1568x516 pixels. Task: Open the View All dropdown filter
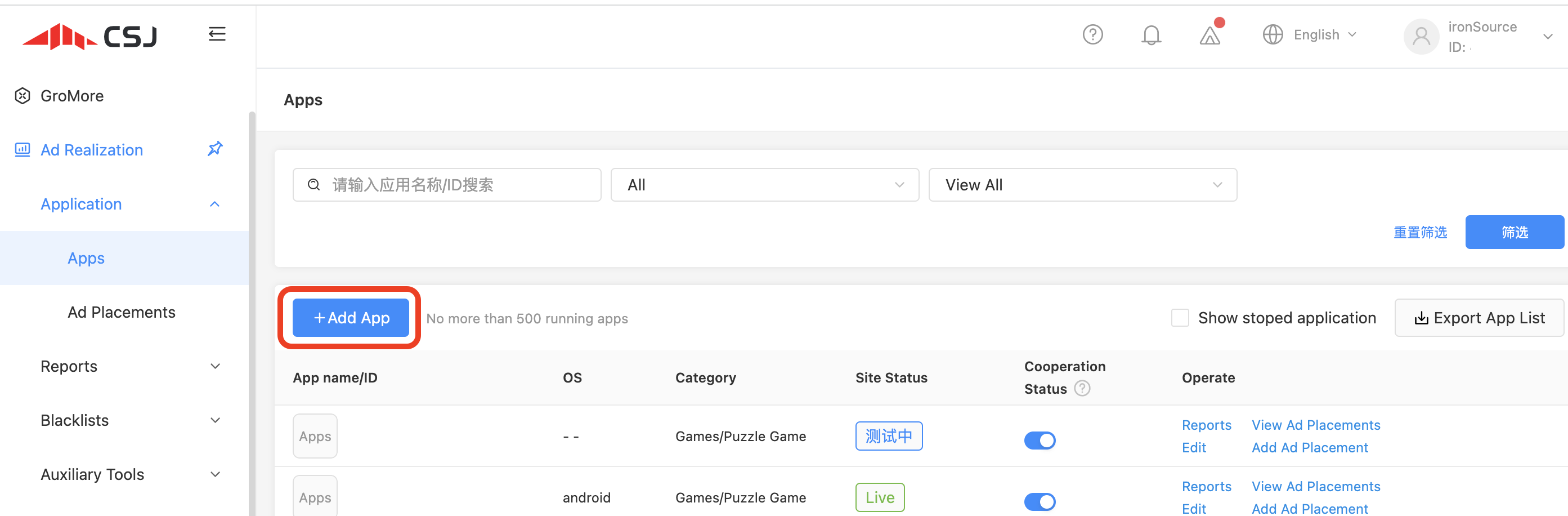click(1082, 185)
